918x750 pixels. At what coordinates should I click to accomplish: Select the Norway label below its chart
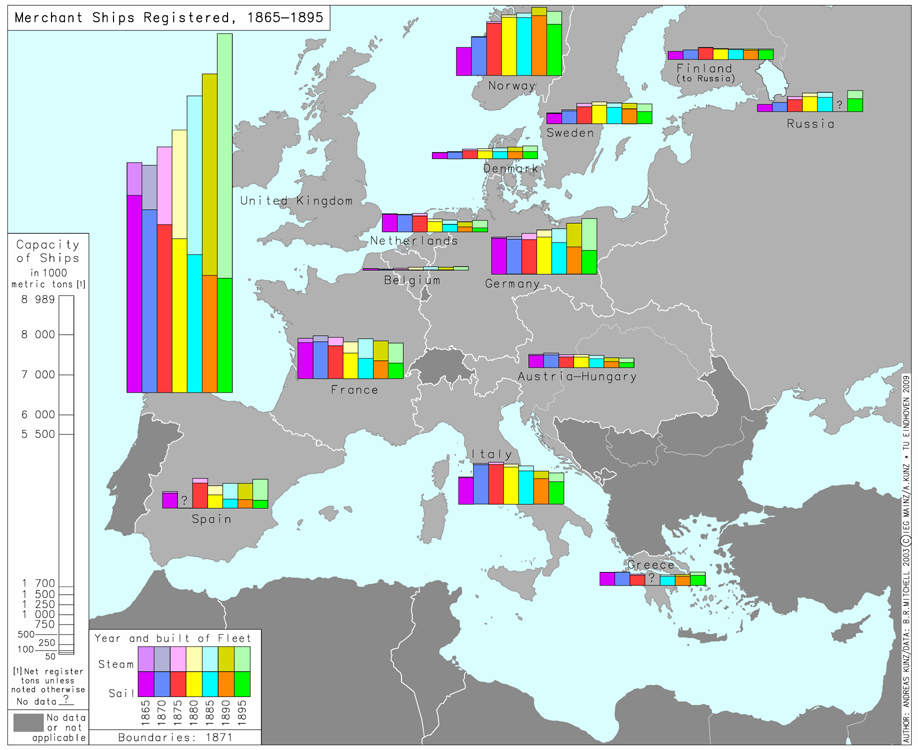[x=512, y=86]
